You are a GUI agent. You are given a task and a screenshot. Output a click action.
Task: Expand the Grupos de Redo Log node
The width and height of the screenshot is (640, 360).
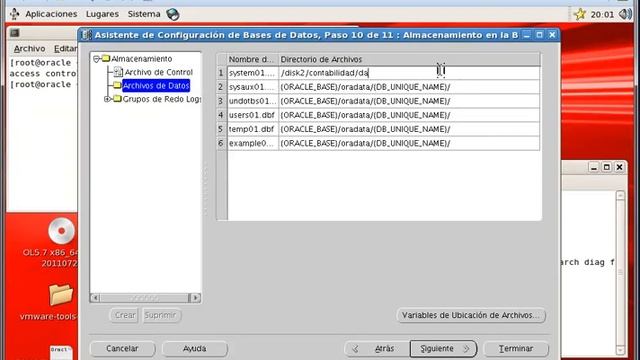[107, 99]
